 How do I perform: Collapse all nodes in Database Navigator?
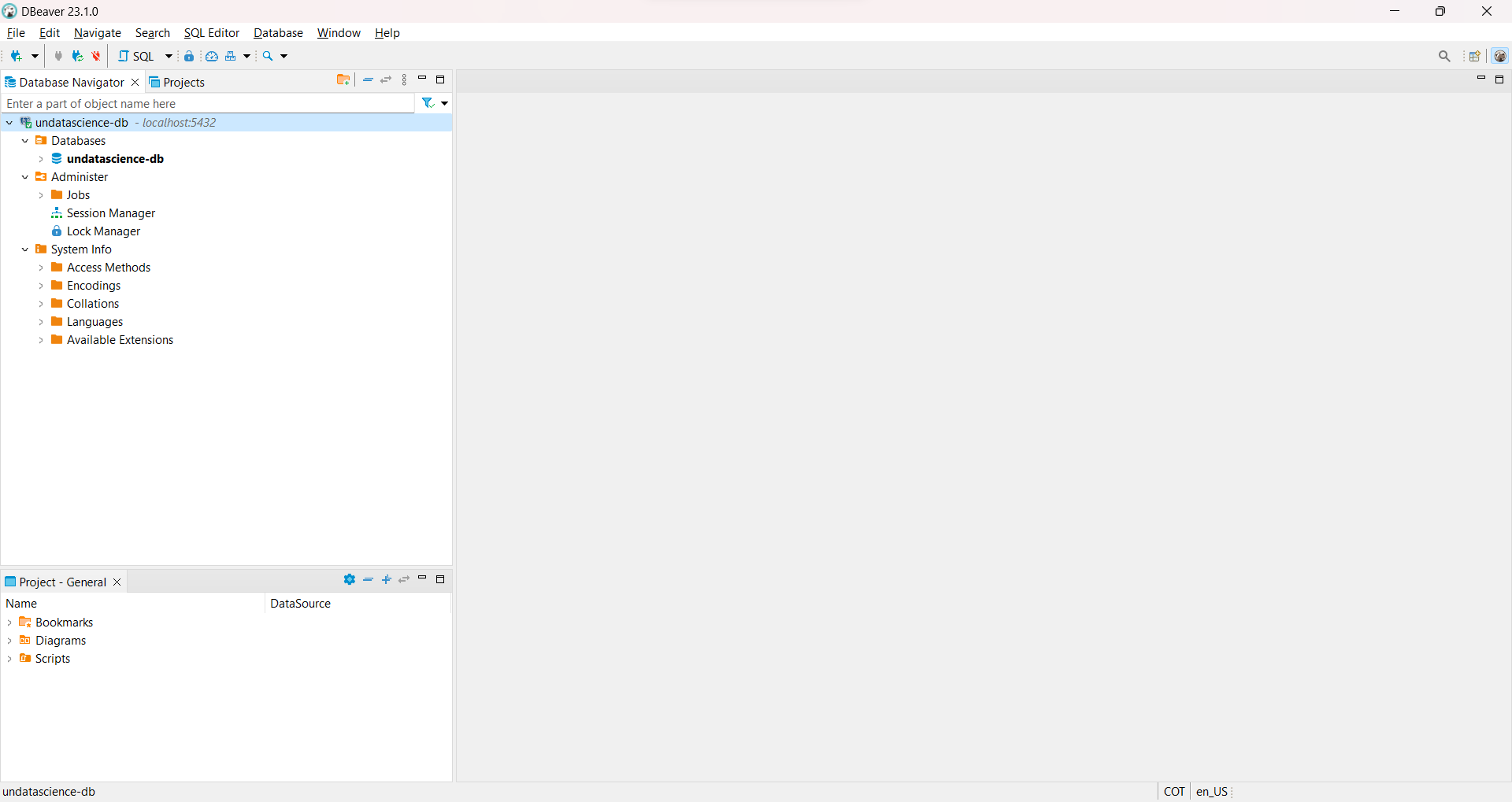click(368, 80)
